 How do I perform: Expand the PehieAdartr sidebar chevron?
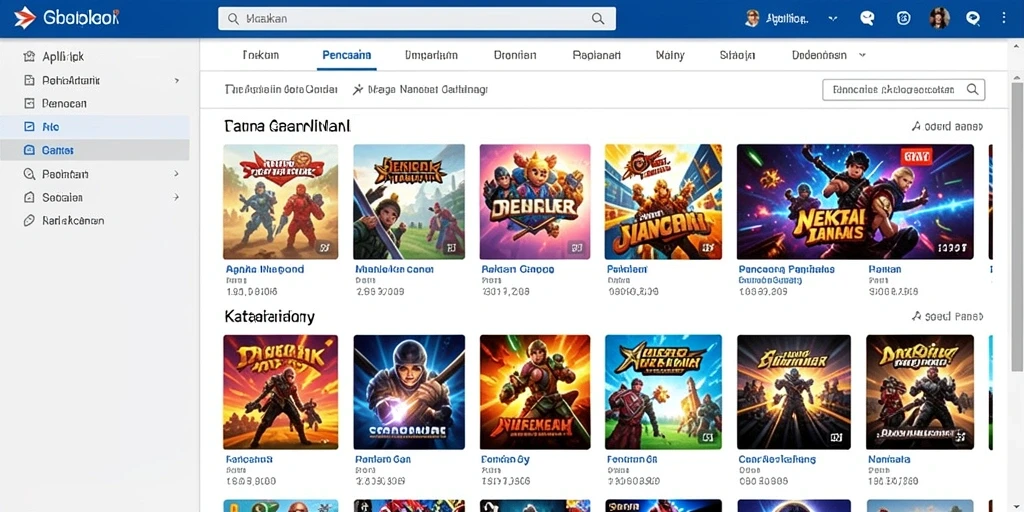point(176,80)
